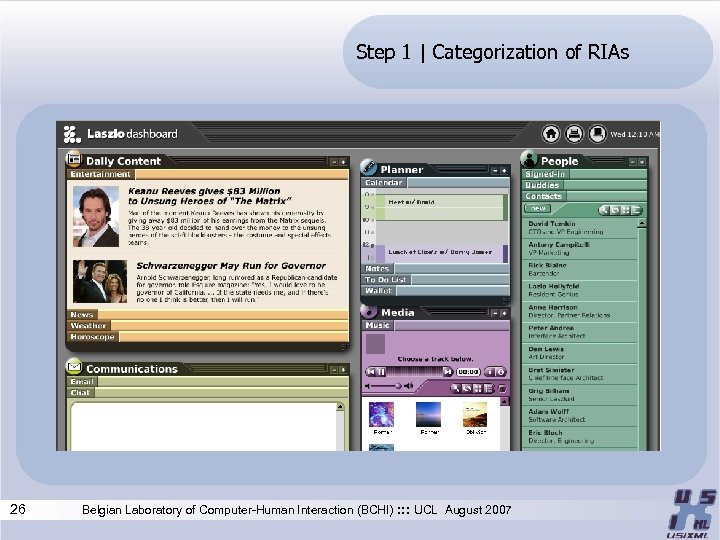The height and width of the screenshot is (540, 720).
Task: Switch Media library to grid view
Action: (478, 388)
